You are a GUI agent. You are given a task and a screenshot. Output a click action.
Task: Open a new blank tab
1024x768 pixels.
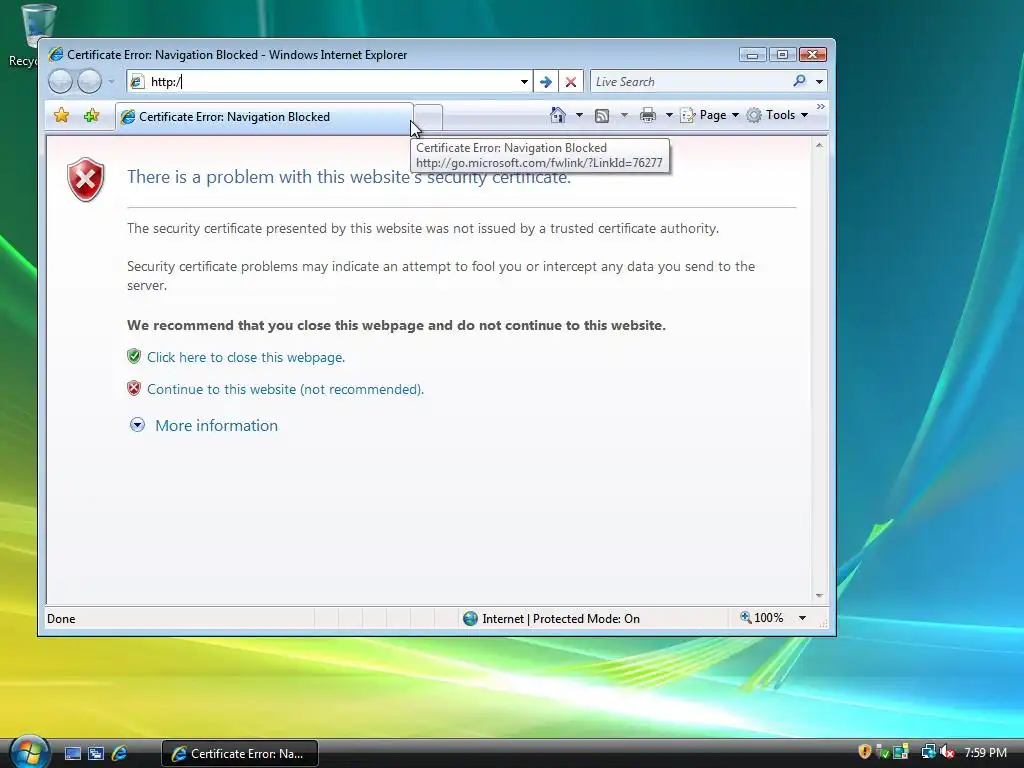click(428, 118)
